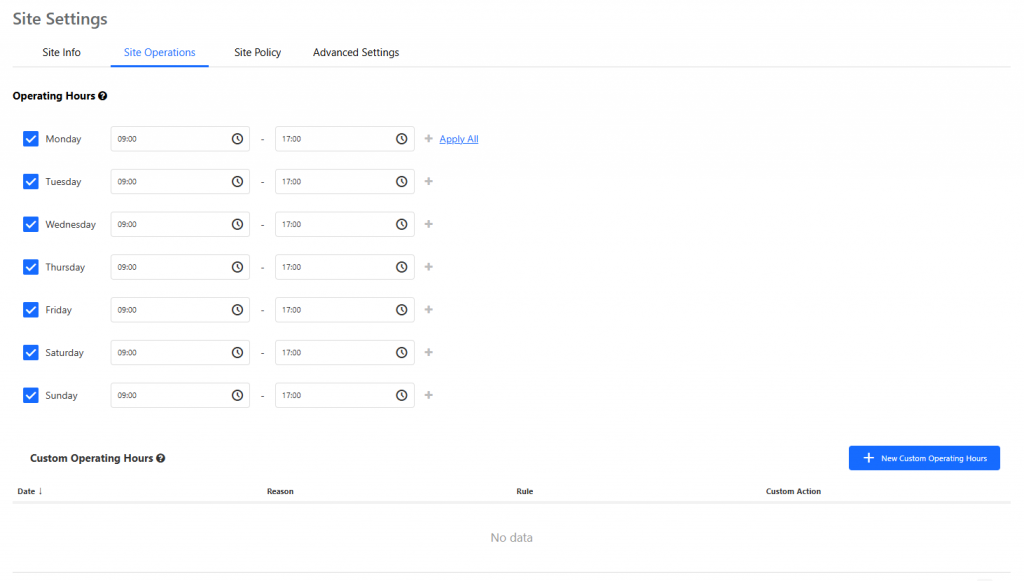
Task: Open Wednesday start time clock picker
Action: [237, 225]
